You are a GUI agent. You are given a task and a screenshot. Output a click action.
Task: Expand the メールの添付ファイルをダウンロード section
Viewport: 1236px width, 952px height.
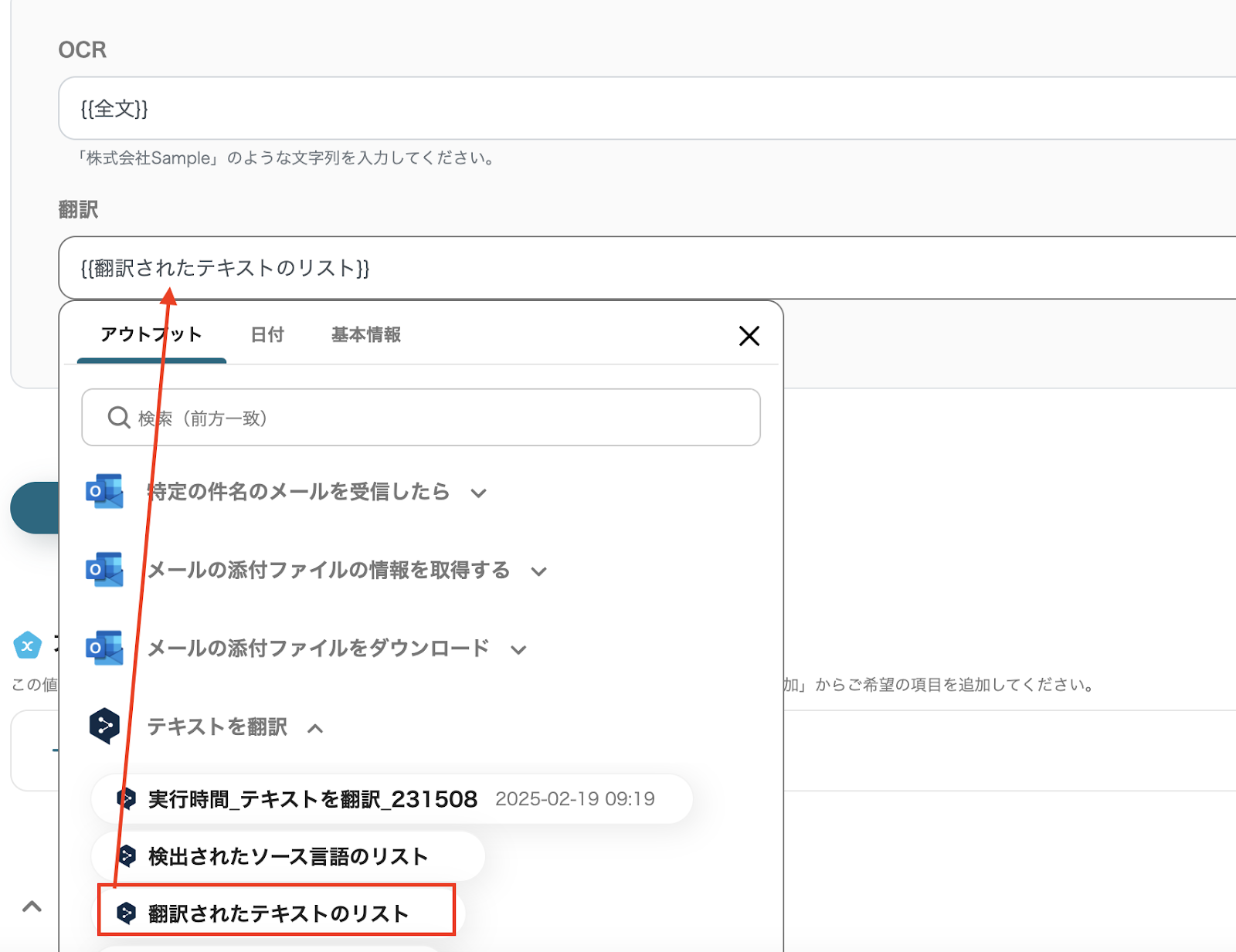point(518,649)
